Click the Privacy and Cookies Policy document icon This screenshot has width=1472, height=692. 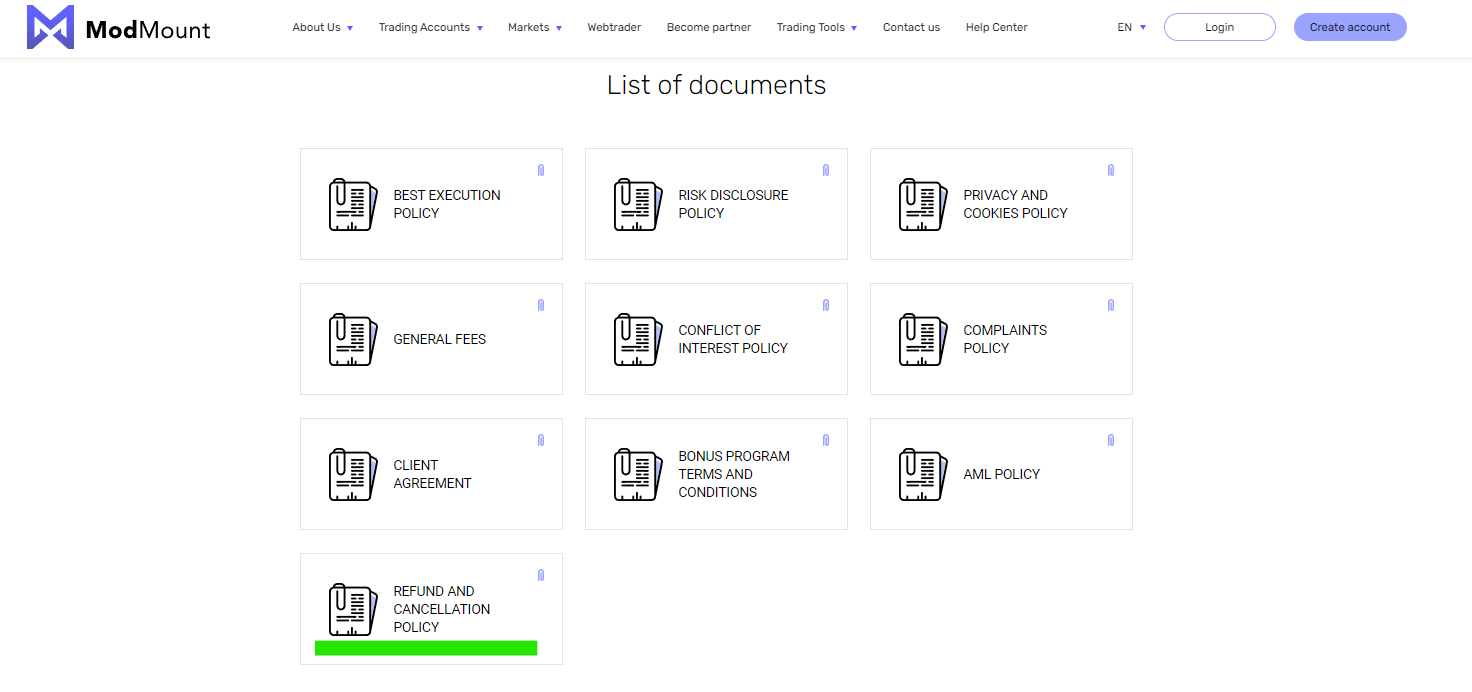924,204
